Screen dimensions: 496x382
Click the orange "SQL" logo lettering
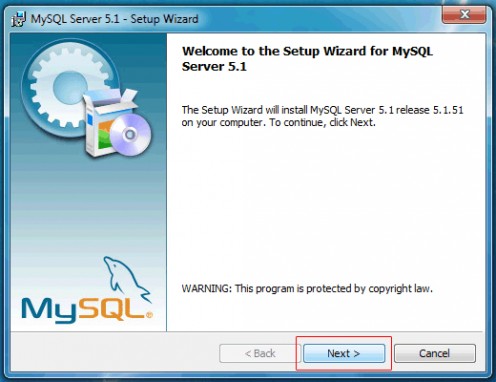tap(112, 308)
